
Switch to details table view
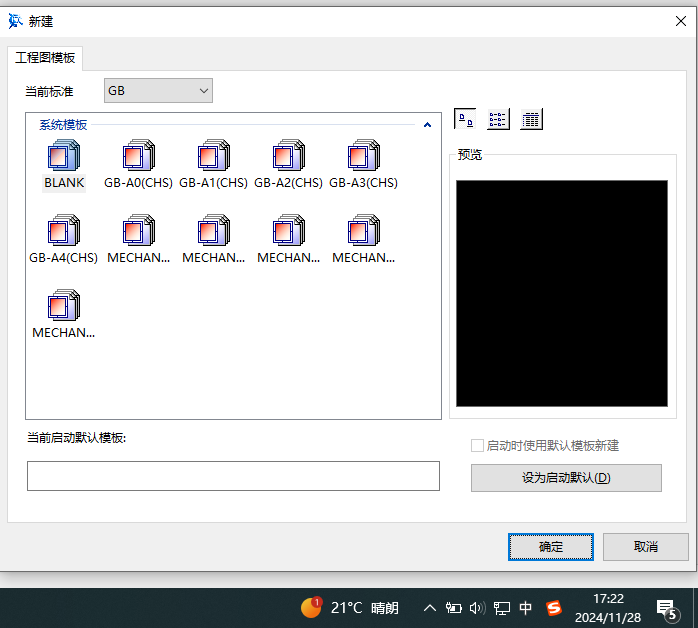531,119
